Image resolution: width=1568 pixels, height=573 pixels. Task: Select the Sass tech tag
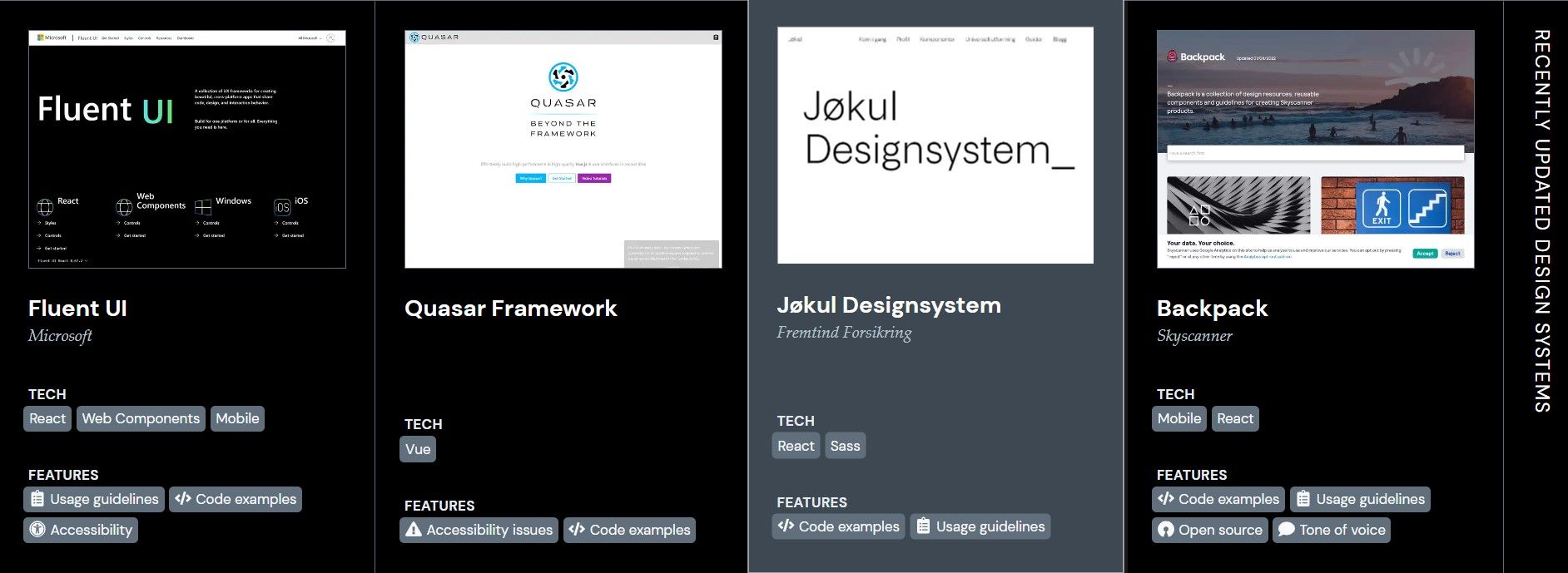tap(845, 446)
